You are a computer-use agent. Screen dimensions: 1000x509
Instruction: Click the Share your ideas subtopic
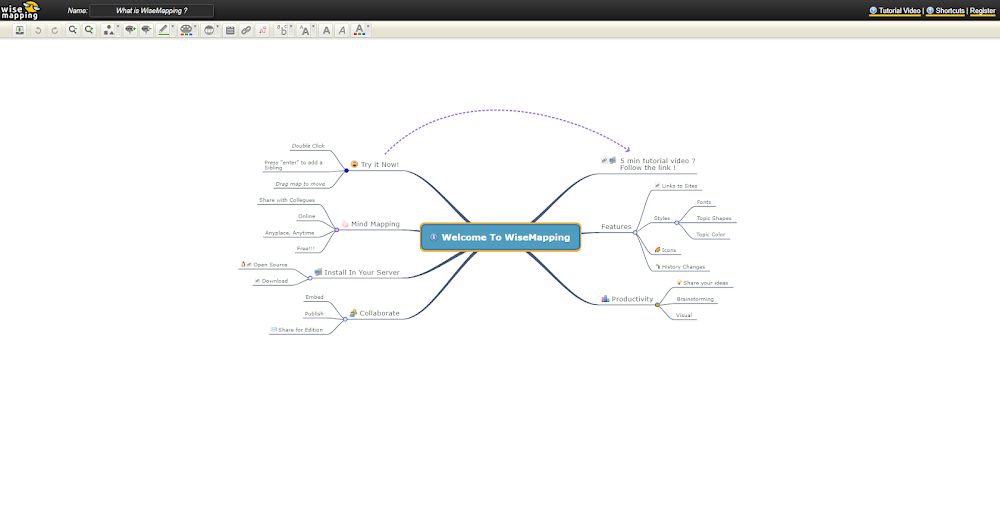point(702,283)
